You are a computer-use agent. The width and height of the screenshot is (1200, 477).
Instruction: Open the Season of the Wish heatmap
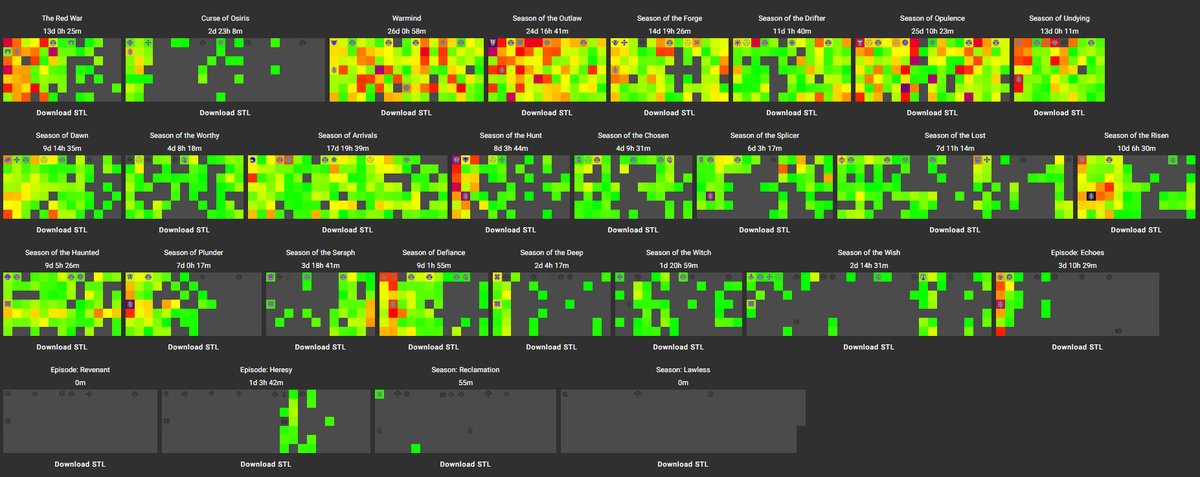(868, 304)
